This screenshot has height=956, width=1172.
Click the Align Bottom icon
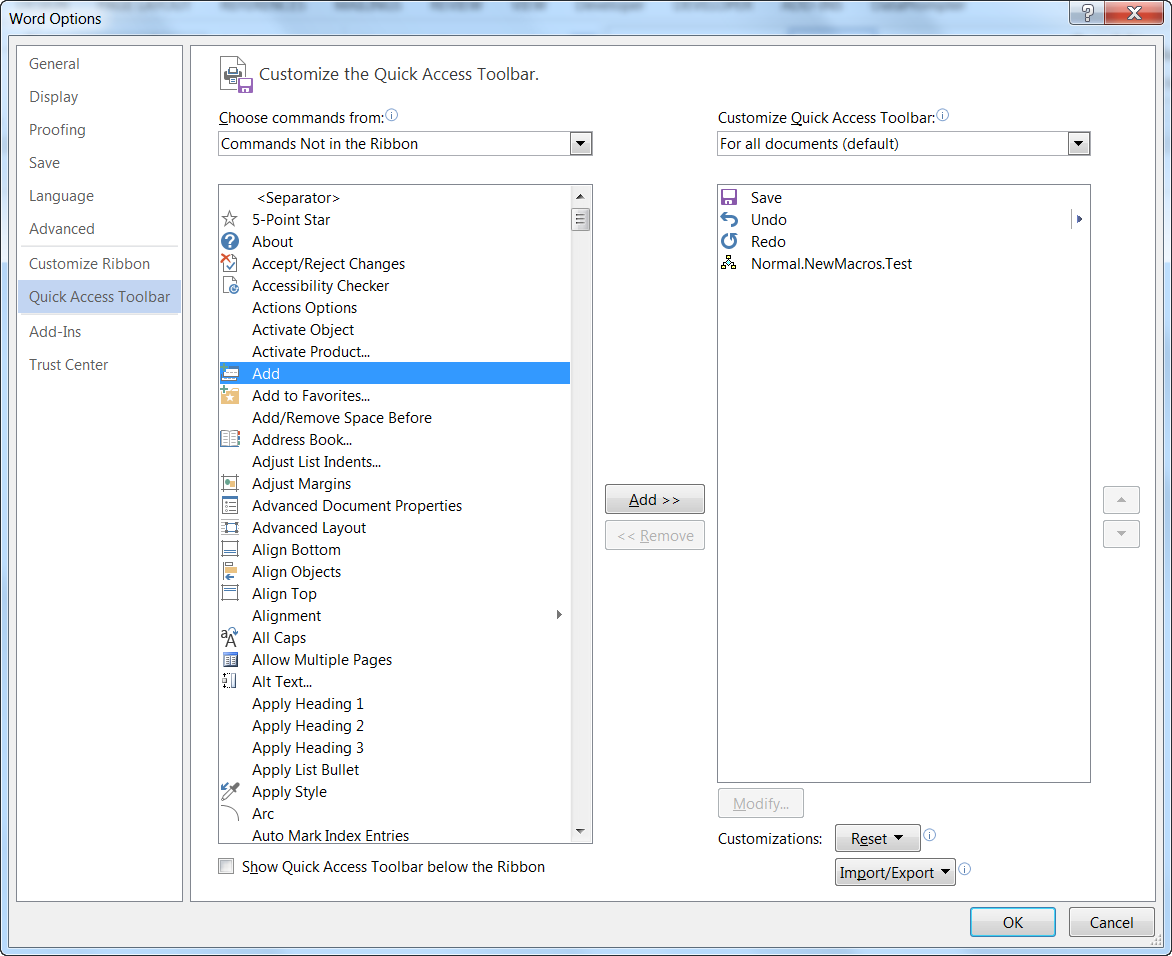pyautogui.click(x=229, y=549)
